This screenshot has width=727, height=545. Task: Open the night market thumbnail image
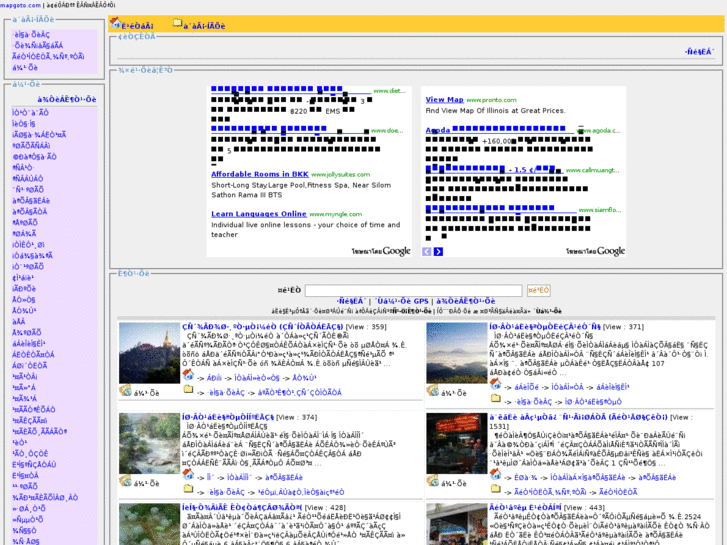[x=456, y=442]
